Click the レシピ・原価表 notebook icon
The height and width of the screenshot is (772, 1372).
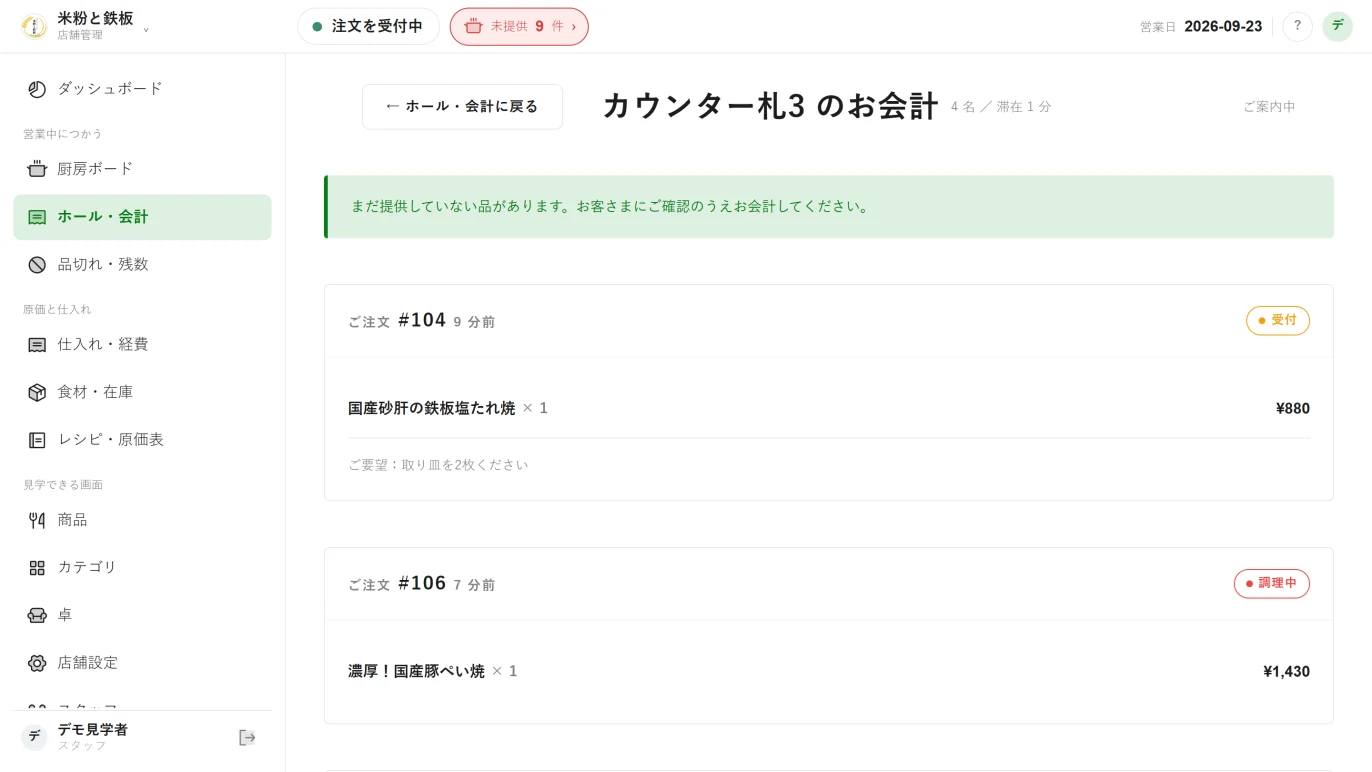click(x=37, y=440)
